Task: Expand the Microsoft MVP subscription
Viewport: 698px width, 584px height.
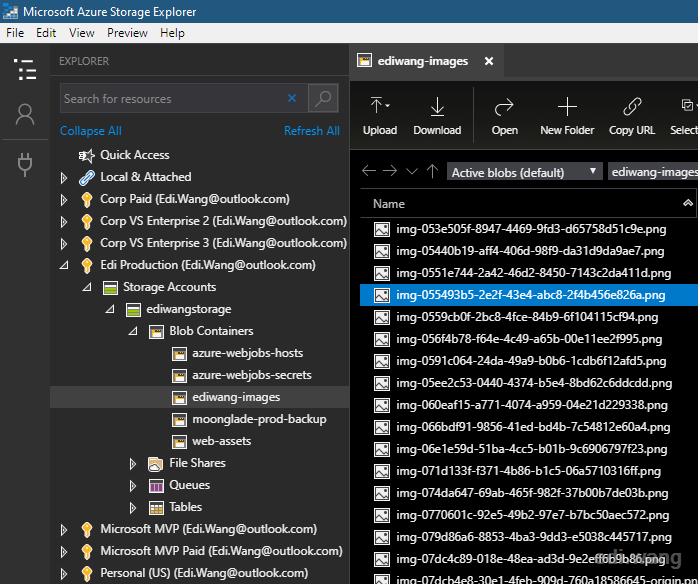Action: pyautogui.click(x=64, y=530)
